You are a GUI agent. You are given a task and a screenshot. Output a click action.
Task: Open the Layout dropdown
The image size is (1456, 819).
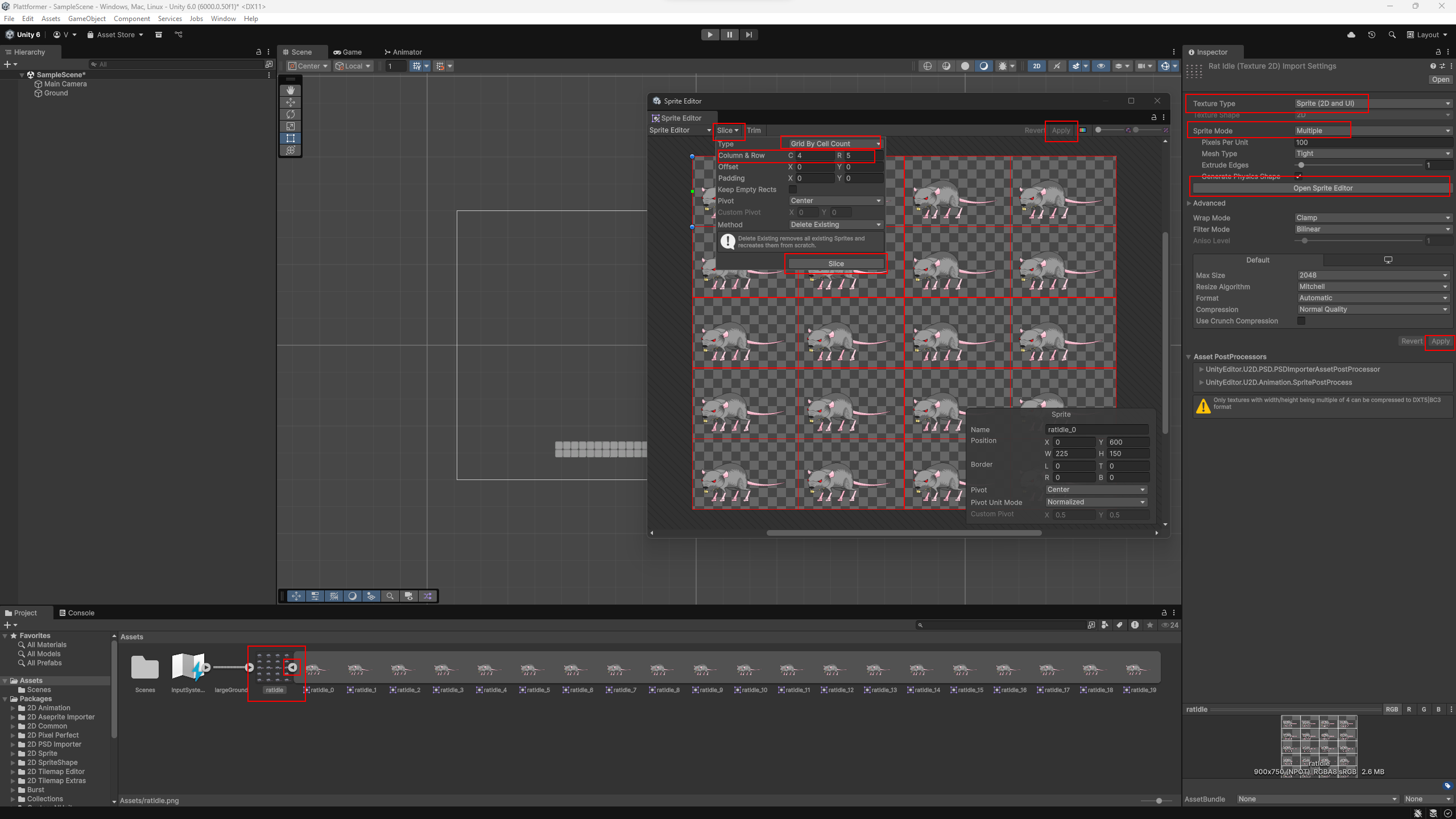(1427, 35)
